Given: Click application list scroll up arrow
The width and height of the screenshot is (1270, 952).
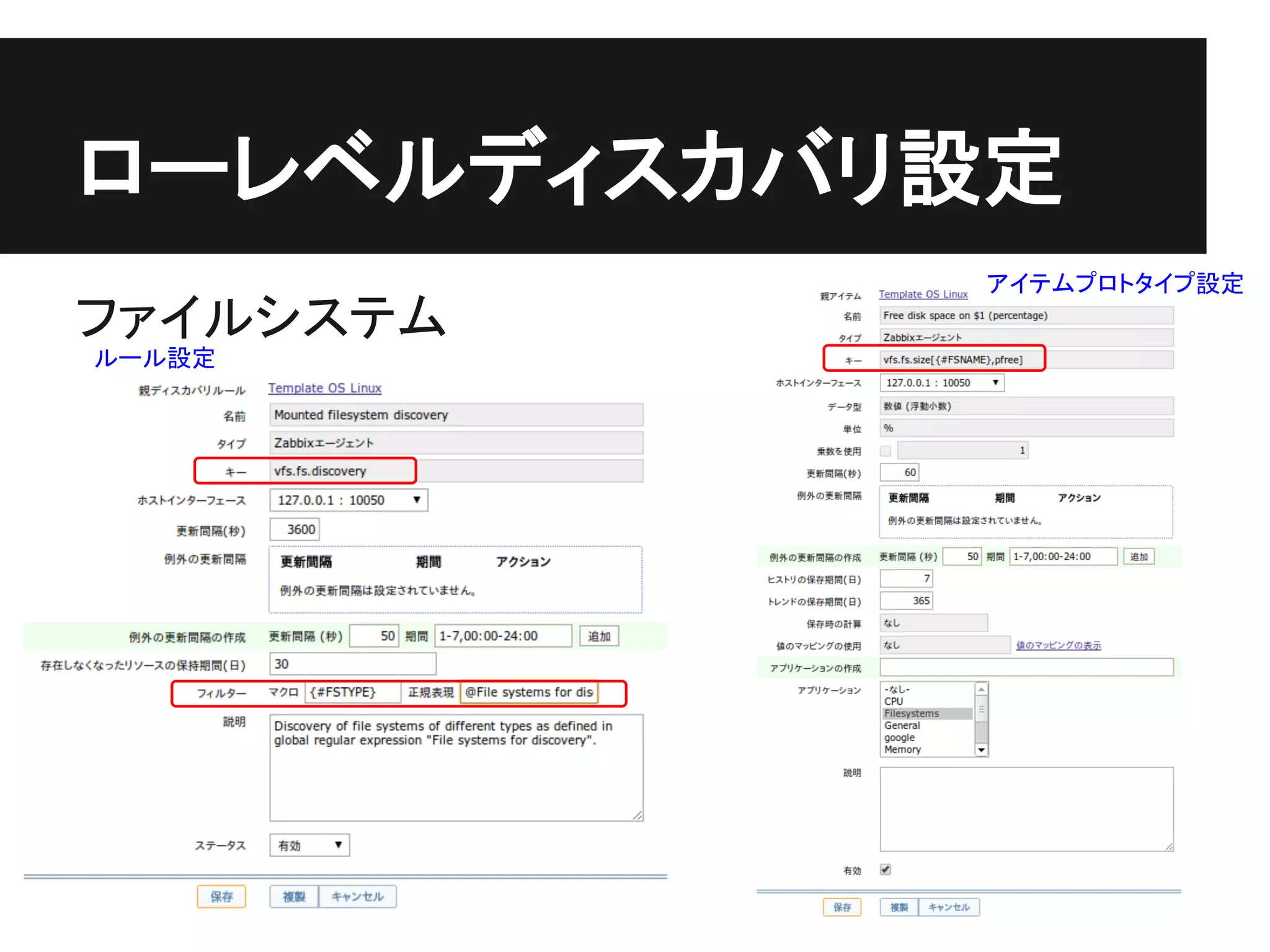Looking at the screenshot, I should point(981,689).
